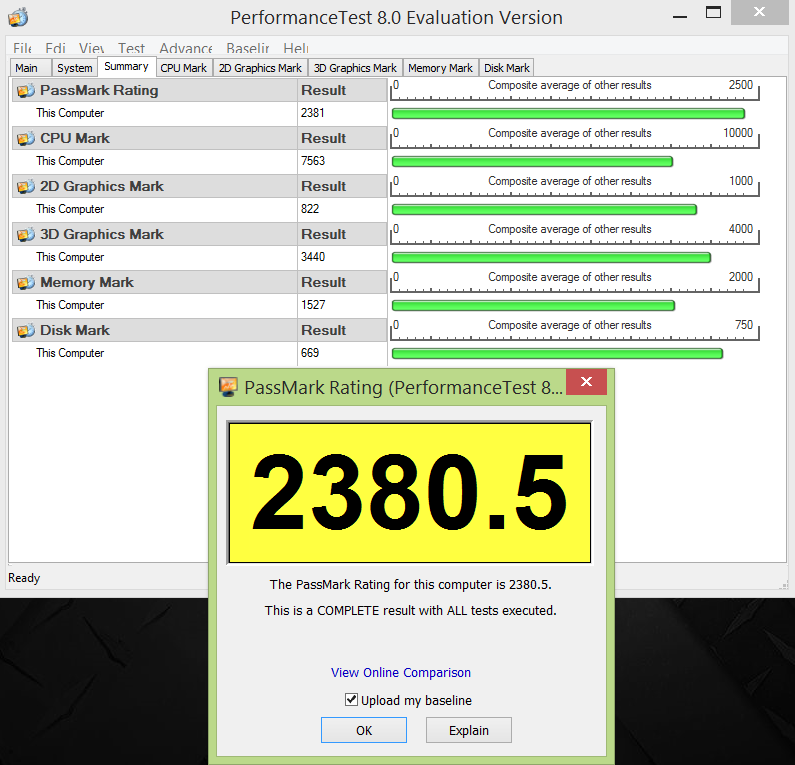Open the 3D Graphics Mark tab

[x=355, y=68]
